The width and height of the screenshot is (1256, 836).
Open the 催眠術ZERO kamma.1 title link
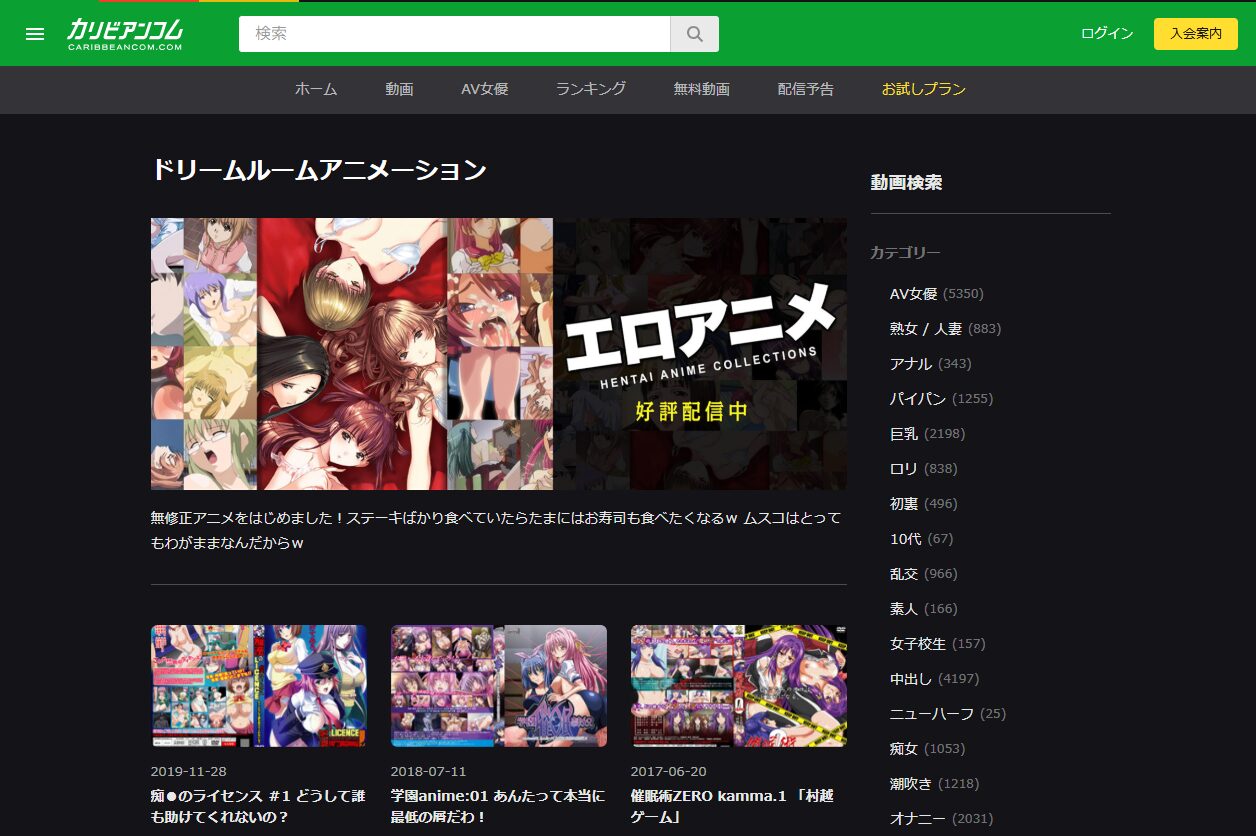click(x=732, y=807)
